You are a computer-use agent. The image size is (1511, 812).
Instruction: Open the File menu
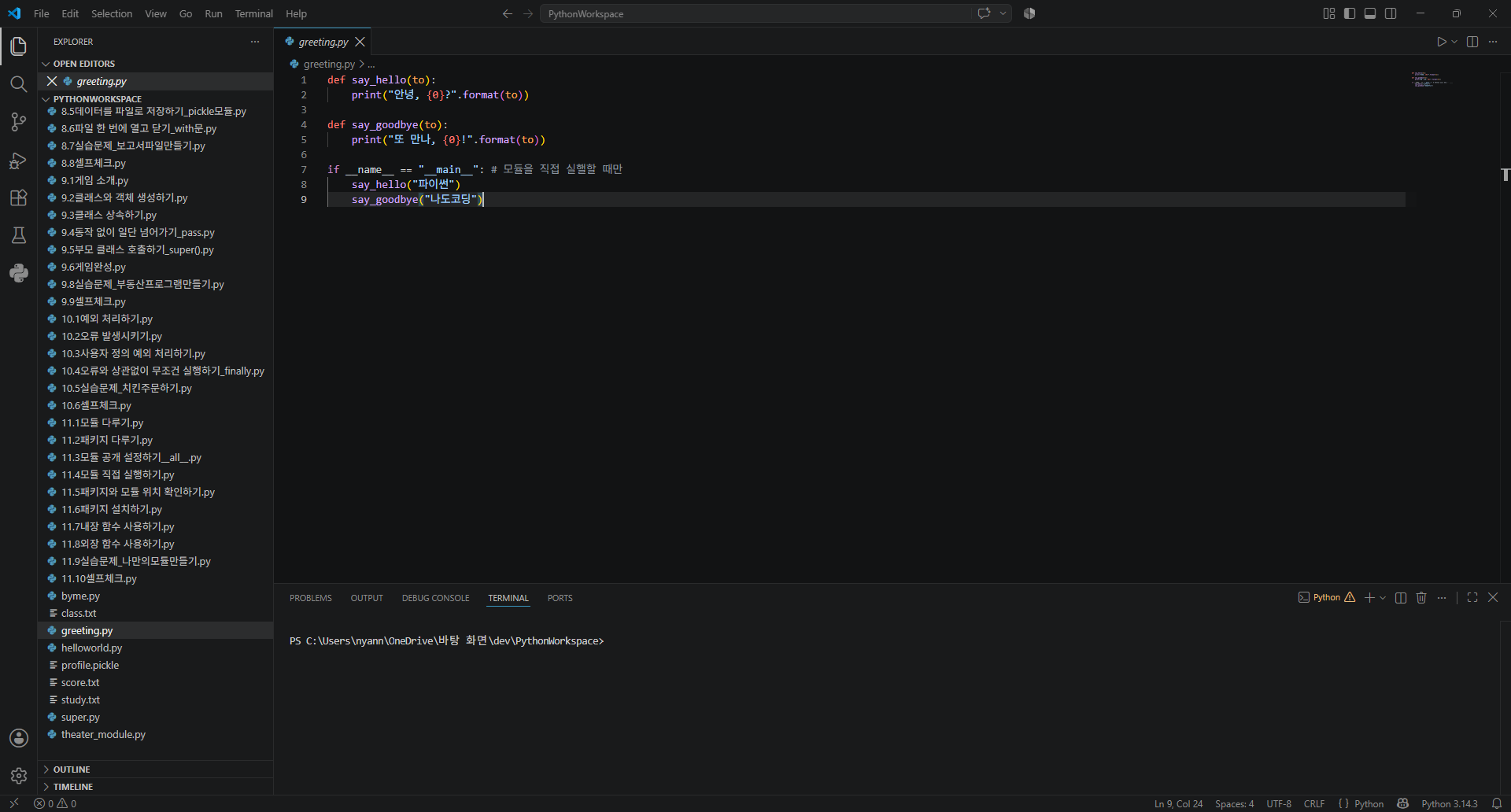[x=42, y=13]
